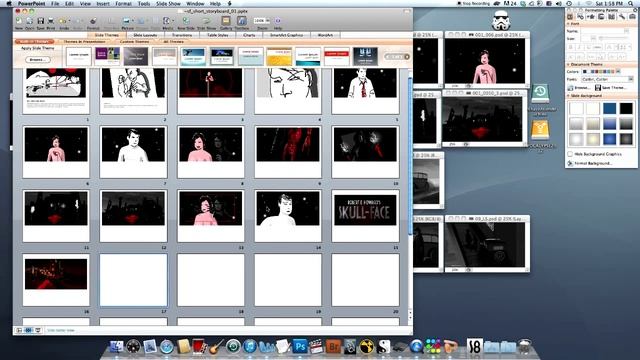The height and width of the screenshot is (360, 640).
Task: Select slide 16 with red city scene
Action: coord(56,280)
